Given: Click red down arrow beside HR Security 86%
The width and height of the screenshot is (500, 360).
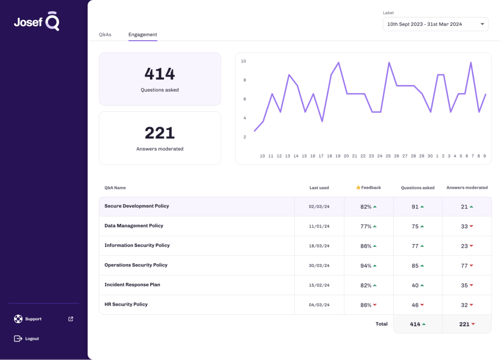Looking at the screenshot, I should (375, 305).
